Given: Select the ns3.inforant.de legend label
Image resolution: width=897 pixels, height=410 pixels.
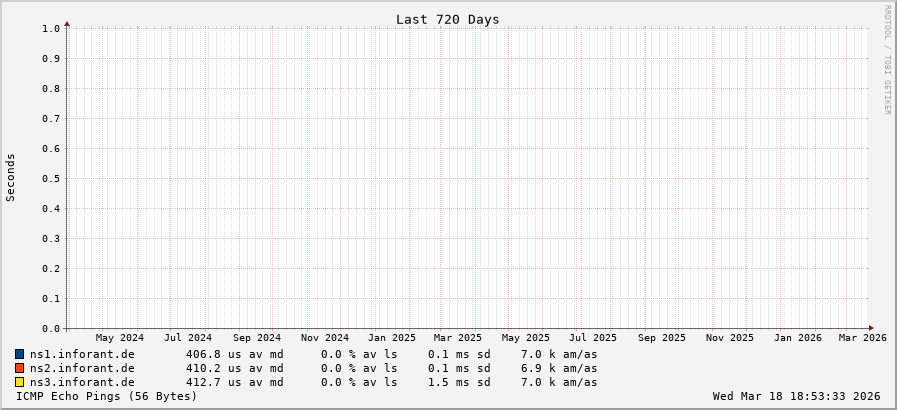Looking at the screenshot, I should 82,382.
